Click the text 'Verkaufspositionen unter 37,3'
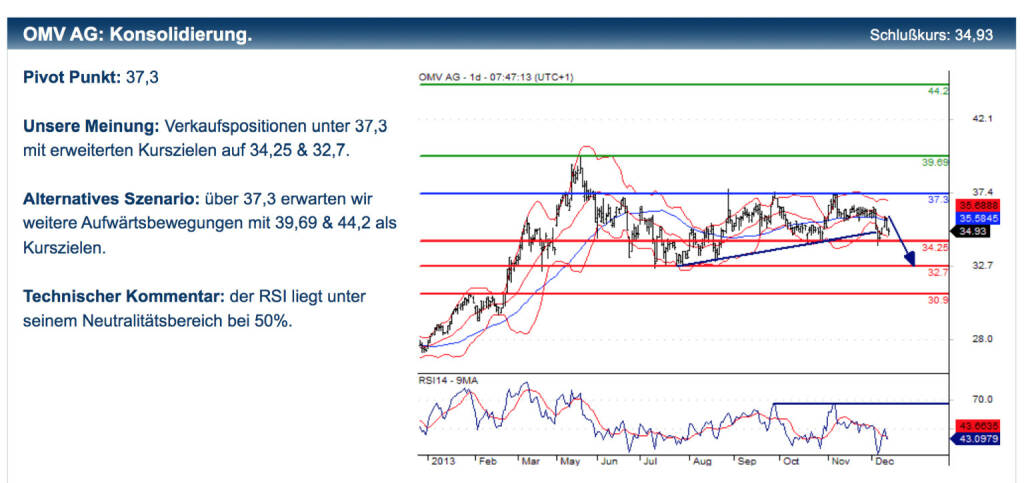 tap(276, 126)
